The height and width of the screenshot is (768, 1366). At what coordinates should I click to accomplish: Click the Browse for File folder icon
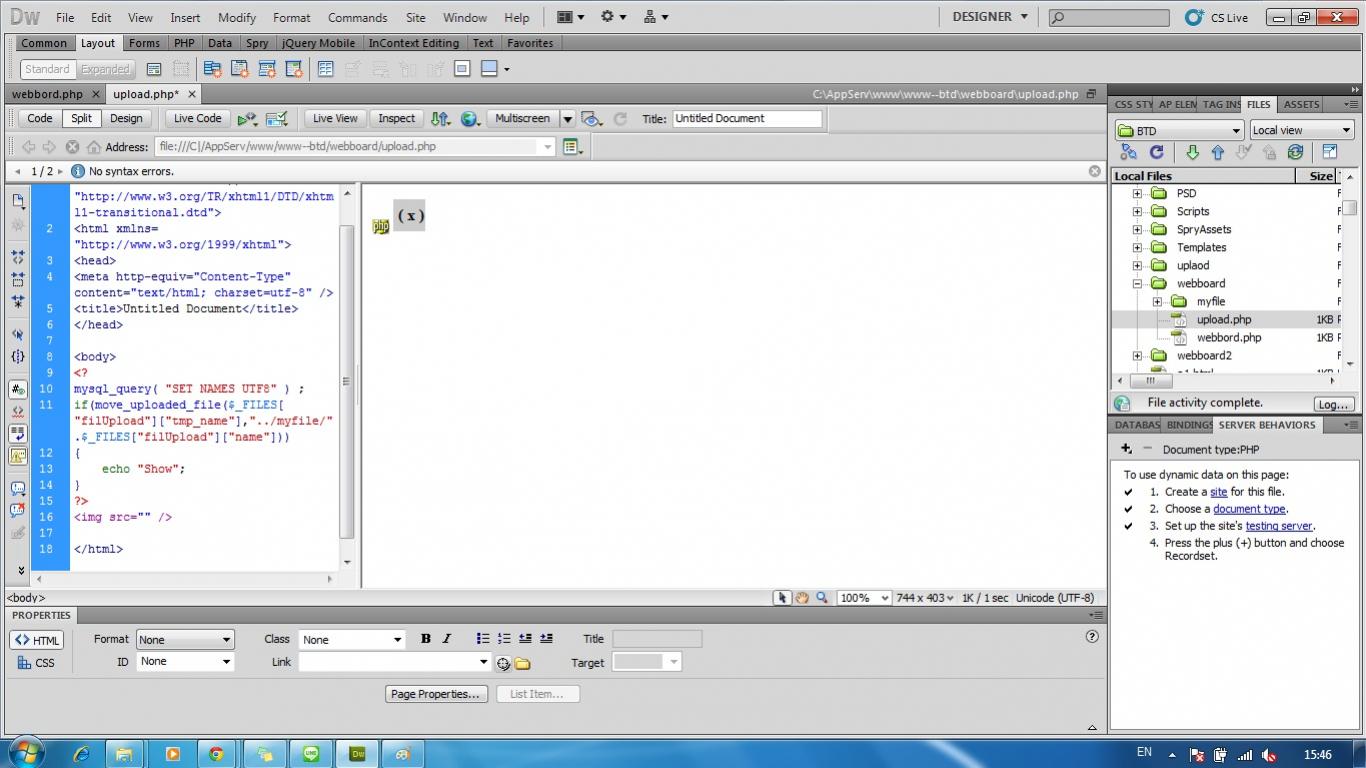tap(523, 663)
